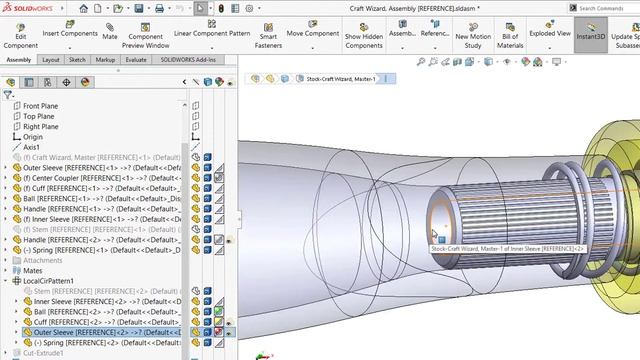Expand the Mates folder
Image resolution: width=640 pixels, height=360 pixels.
(5, 270)
